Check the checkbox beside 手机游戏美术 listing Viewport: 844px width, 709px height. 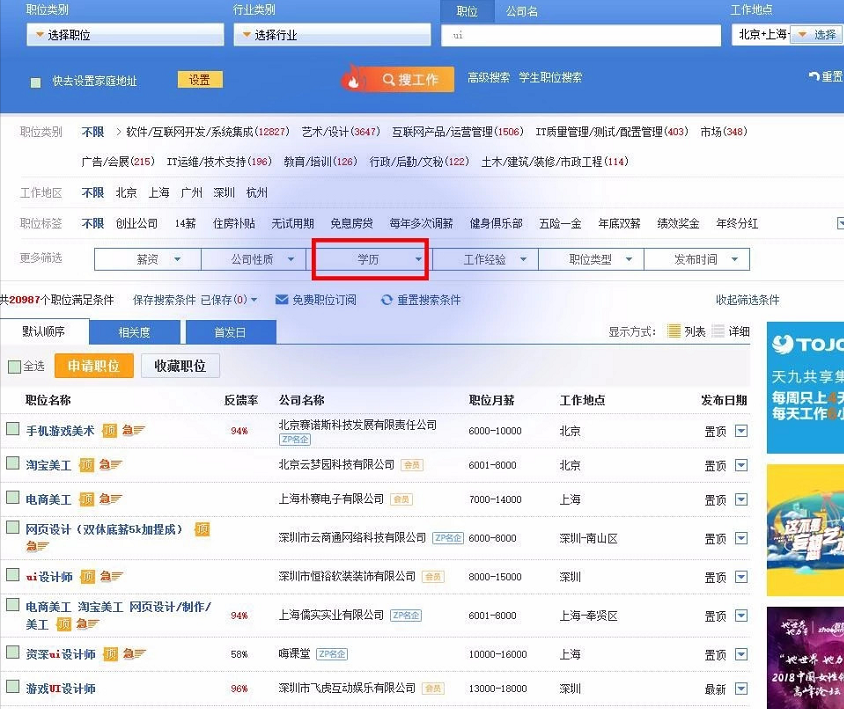click(14, 430)
